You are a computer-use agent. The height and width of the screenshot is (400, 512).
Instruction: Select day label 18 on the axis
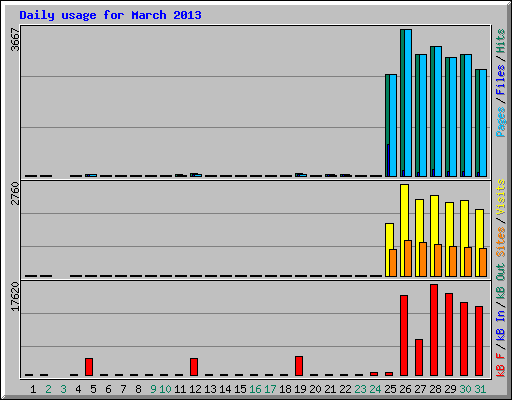click(285, 389)
